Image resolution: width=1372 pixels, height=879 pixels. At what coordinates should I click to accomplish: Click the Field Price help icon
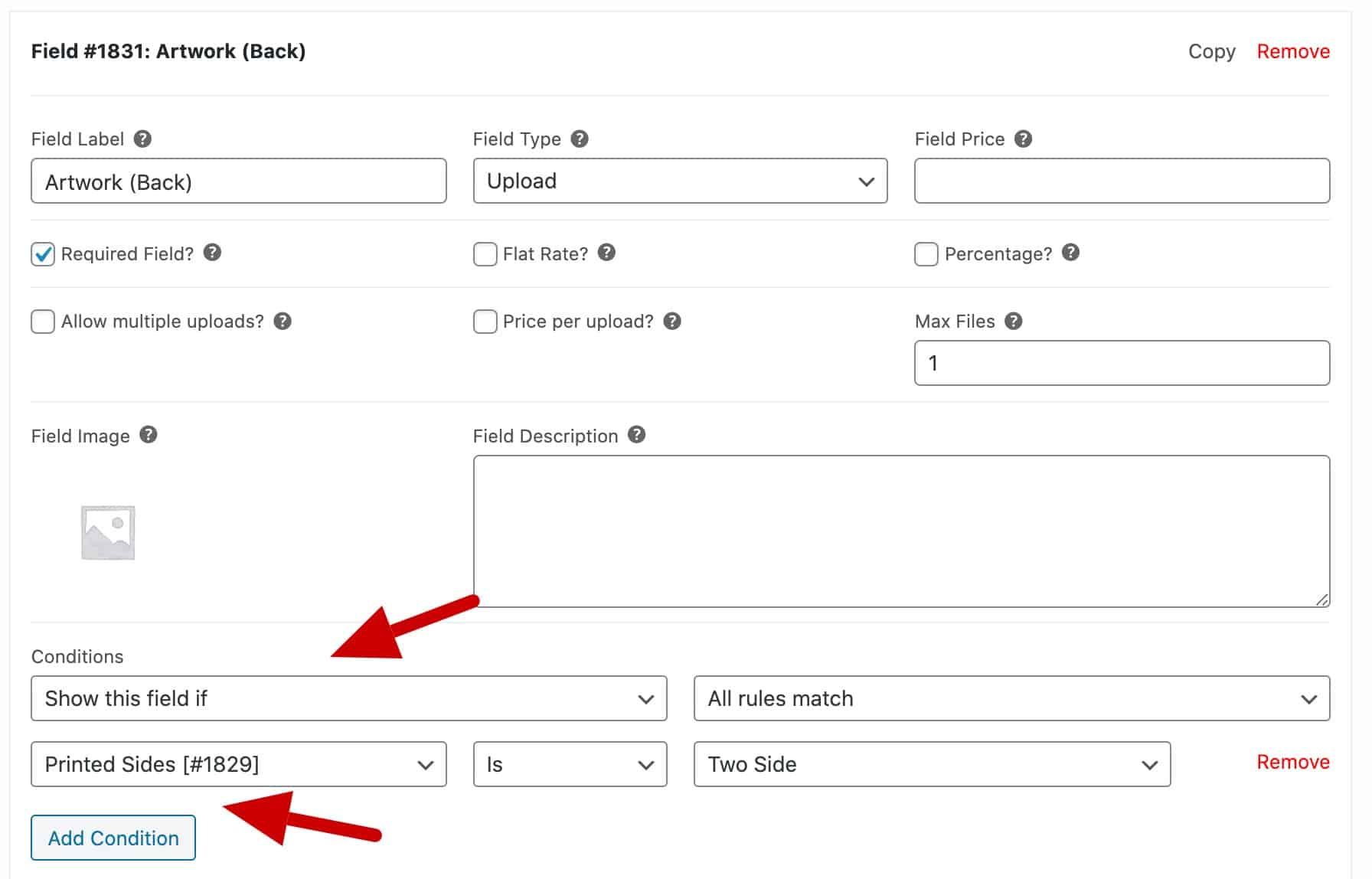[1023, 139]
